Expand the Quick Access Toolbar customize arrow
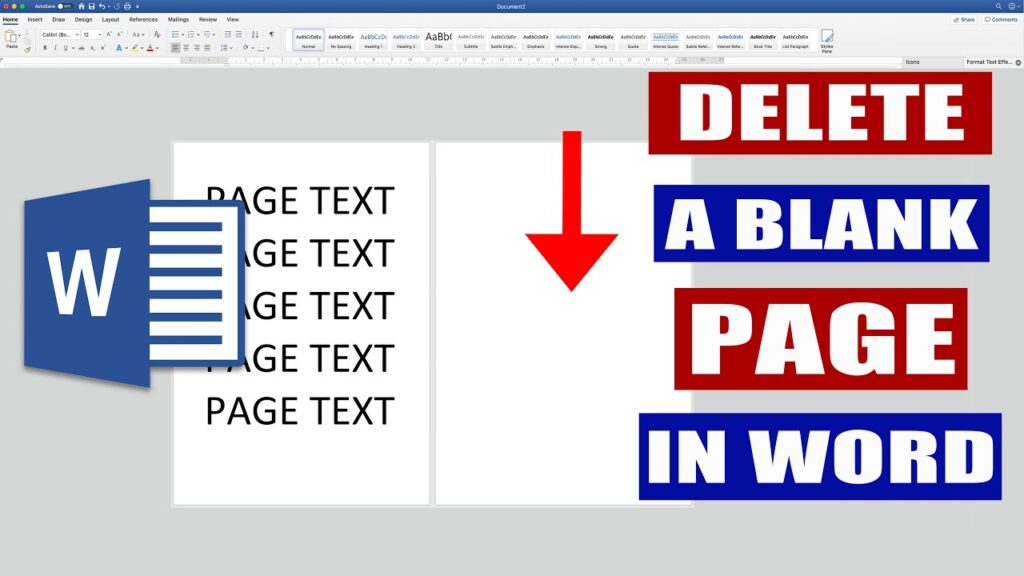The height and width of the screenshot is (576, 1024). (x=137, y=7)
